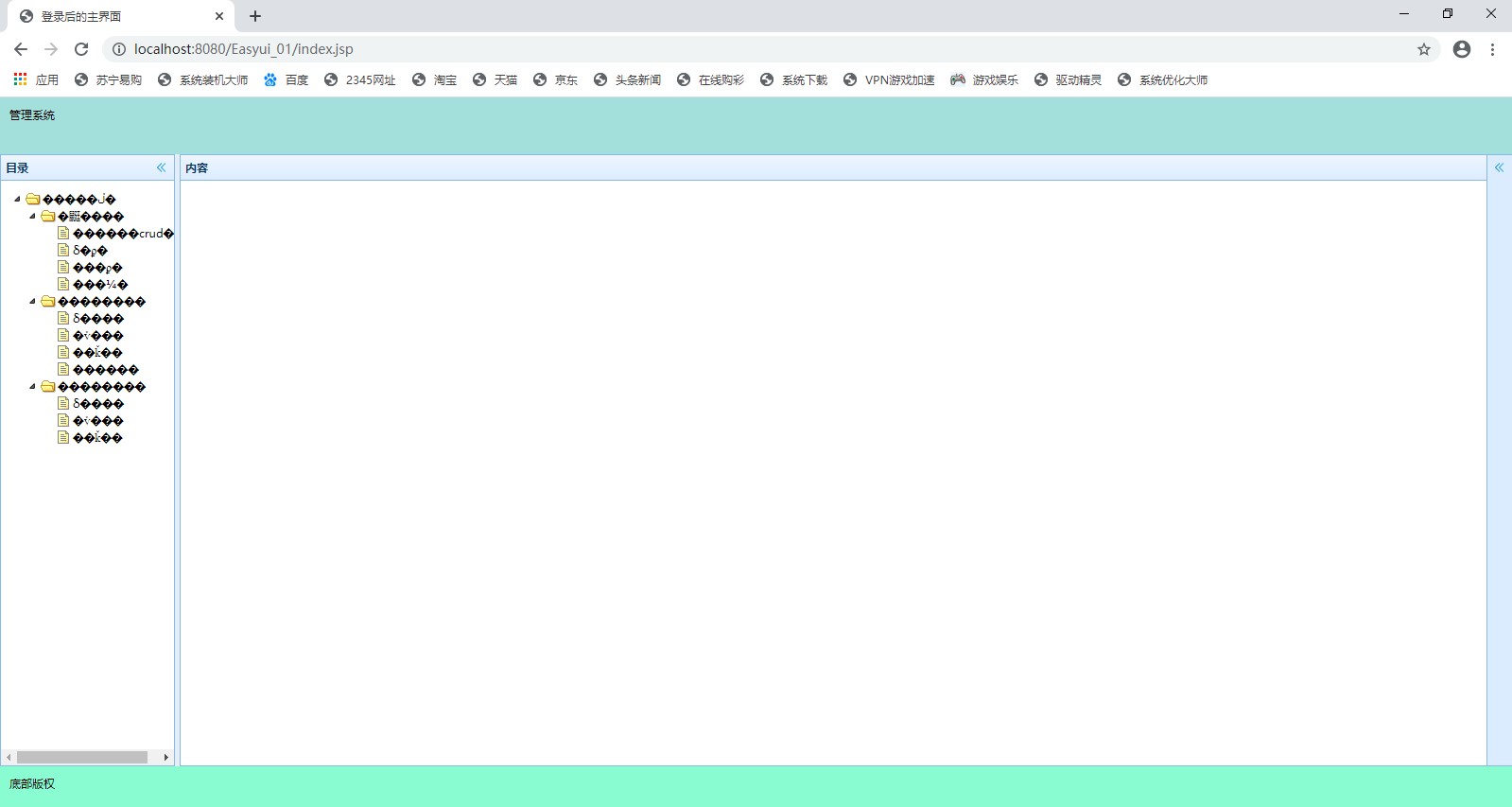Click the 游戏娱乐 gamepad favicon

tap(958, 79)
